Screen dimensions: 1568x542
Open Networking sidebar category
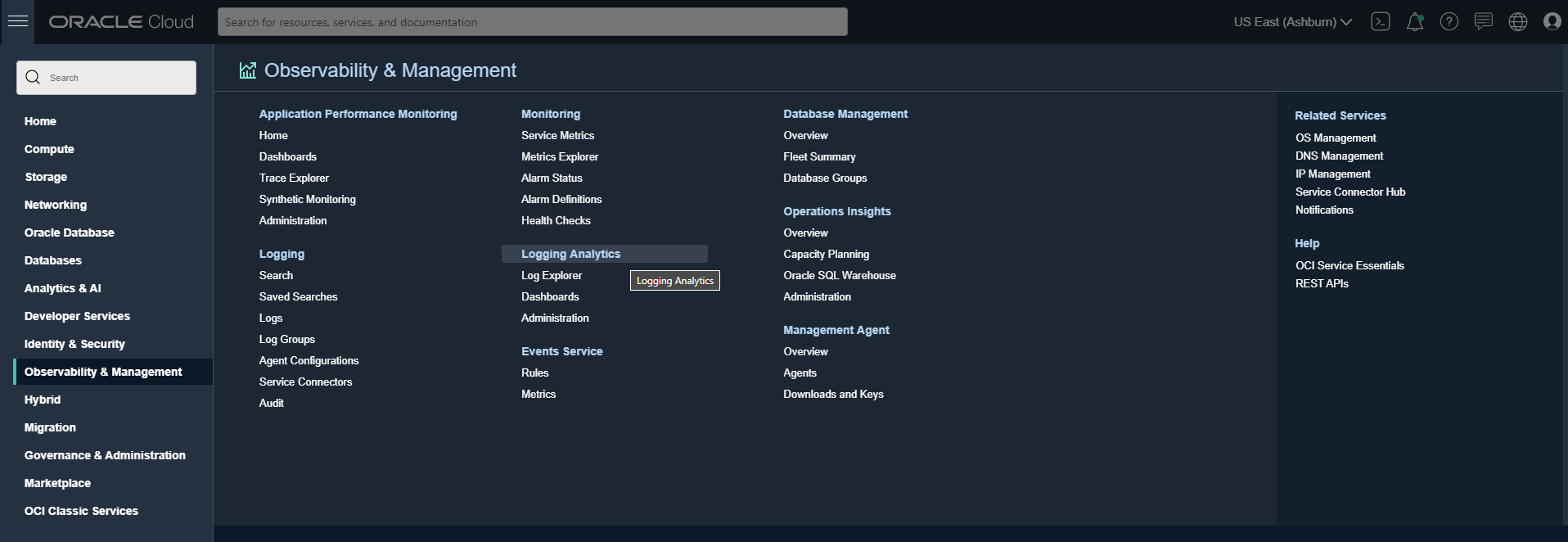click(x=56, y=205)
